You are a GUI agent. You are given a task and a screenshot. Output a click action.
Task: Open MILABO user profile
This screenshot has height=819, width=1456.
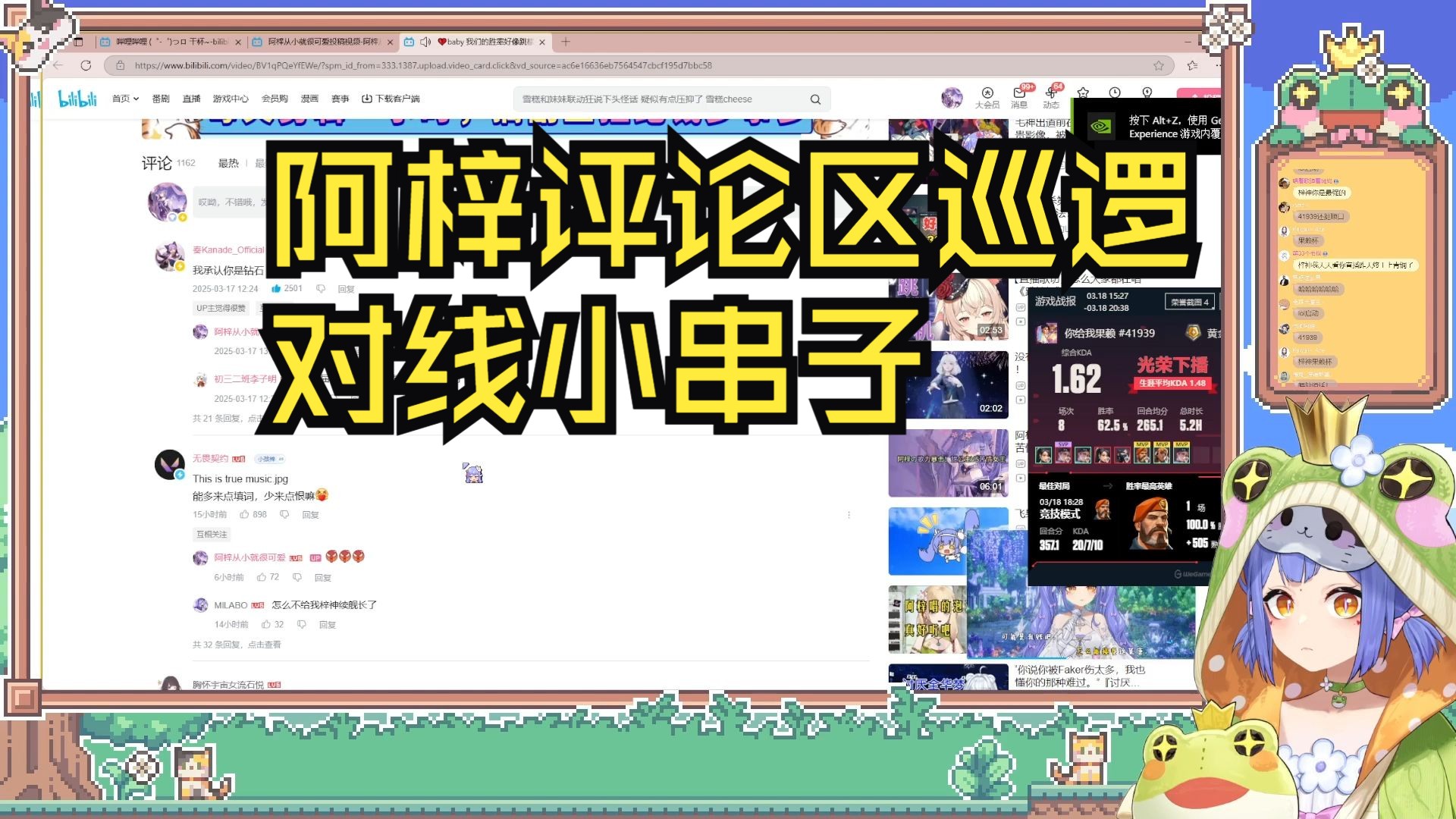231,605
